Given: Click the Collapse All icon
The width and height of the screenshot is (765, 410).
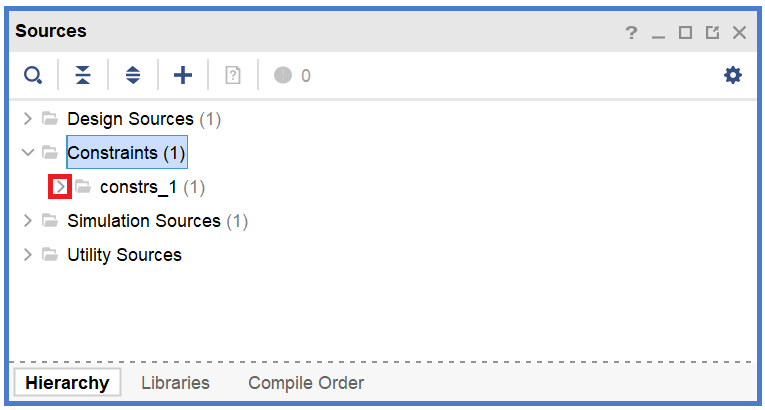Looking at the screenshot, I should [x=83, y=75].
